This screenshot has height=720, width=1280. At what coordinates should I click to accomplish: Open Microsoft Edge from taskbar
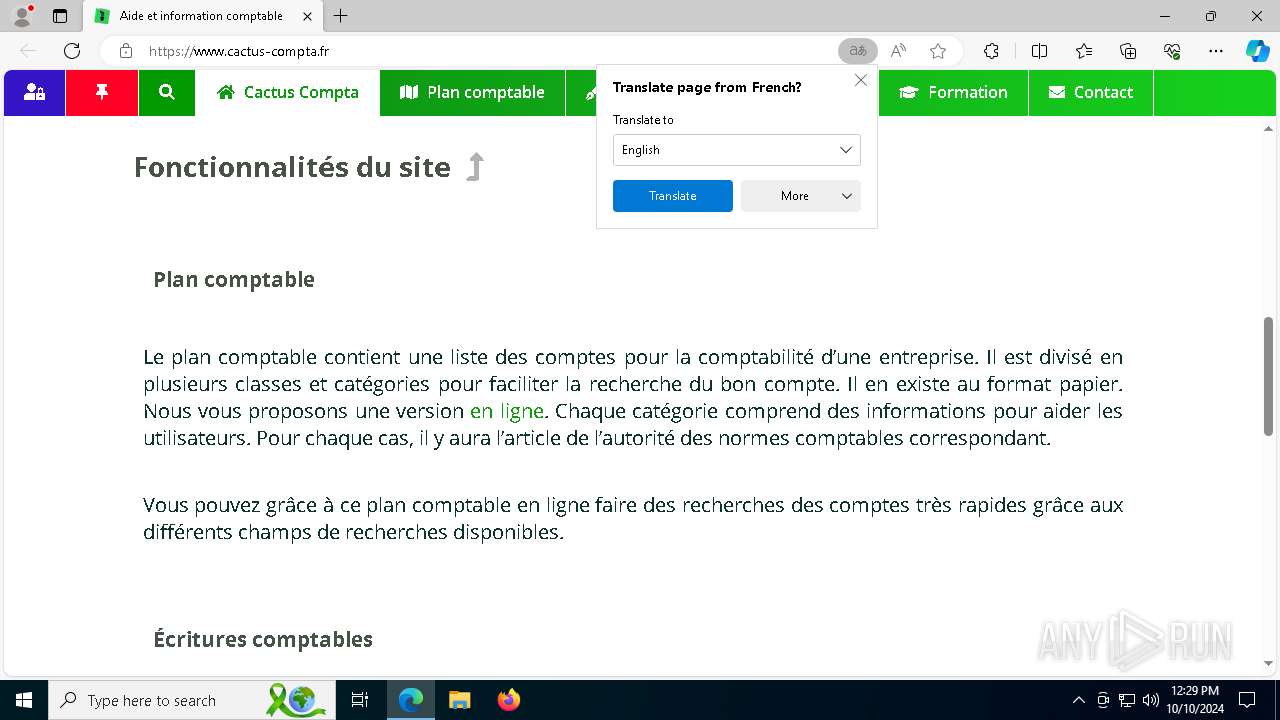411,700
